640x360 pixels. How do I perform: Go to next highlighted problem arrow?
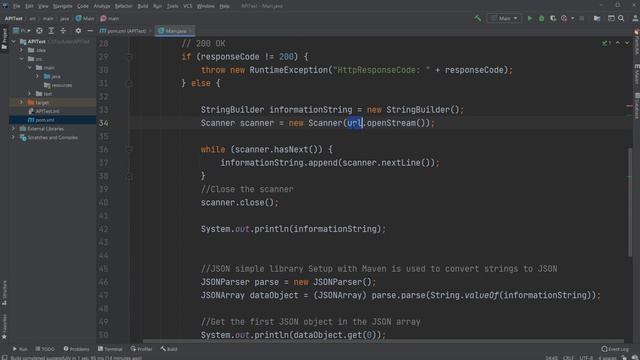pos(627,43)
